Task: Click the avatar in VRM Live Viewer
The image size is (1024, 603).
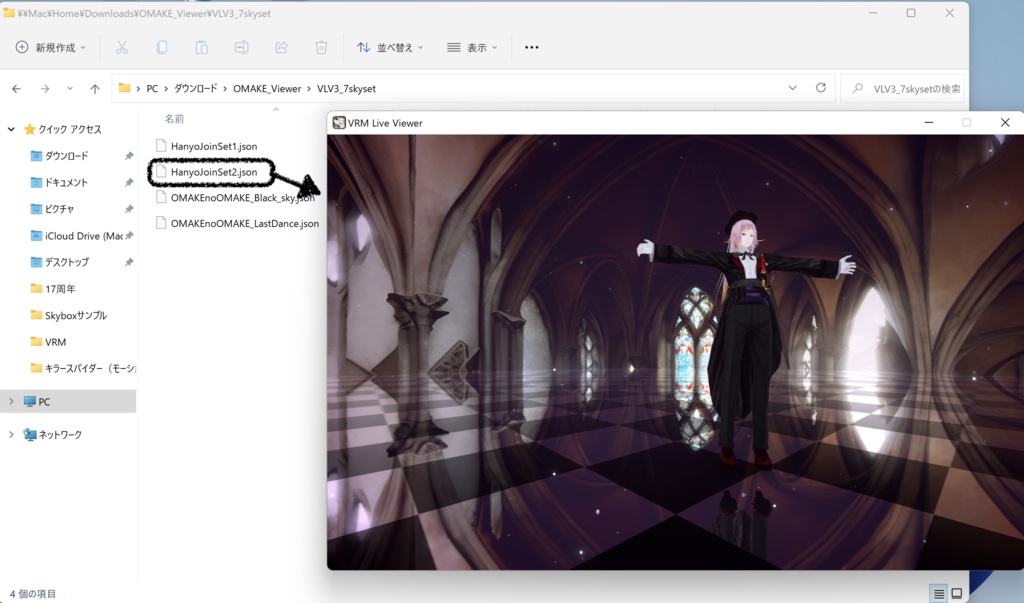Action: pos(744,340)
